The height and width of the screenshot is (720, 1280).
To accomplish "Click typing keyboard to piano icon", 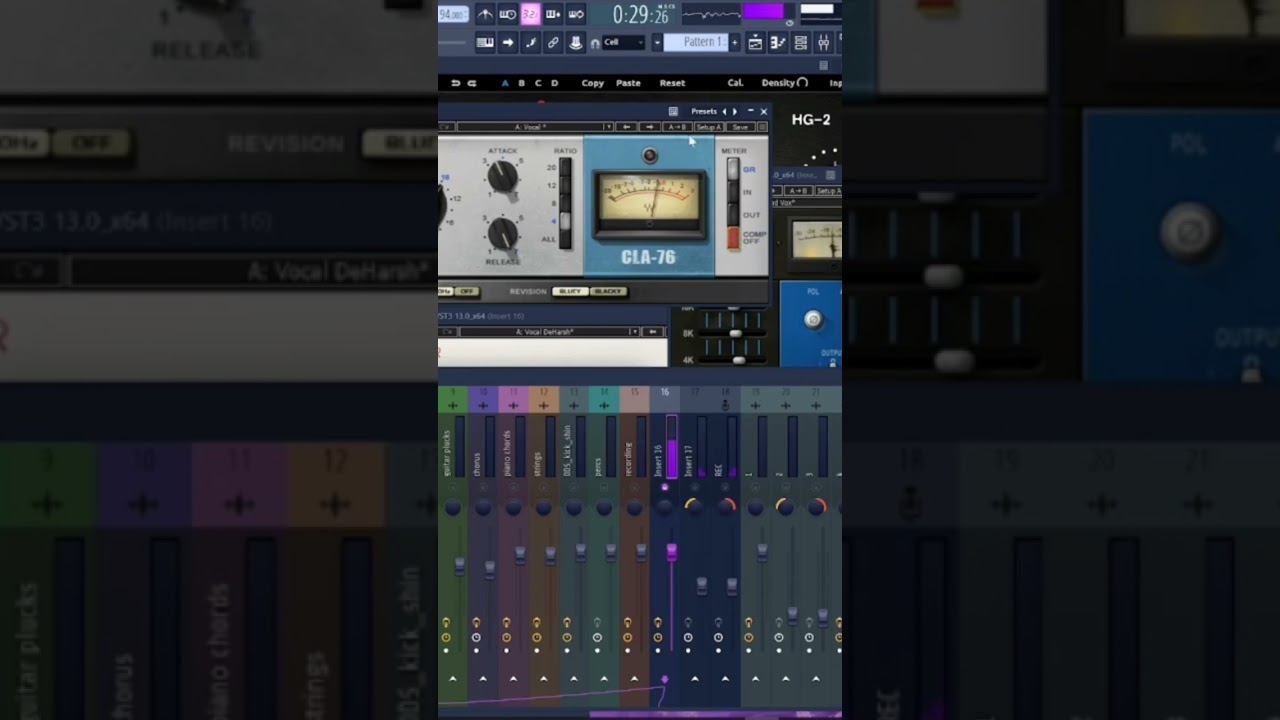I will (x=485, y=42).
